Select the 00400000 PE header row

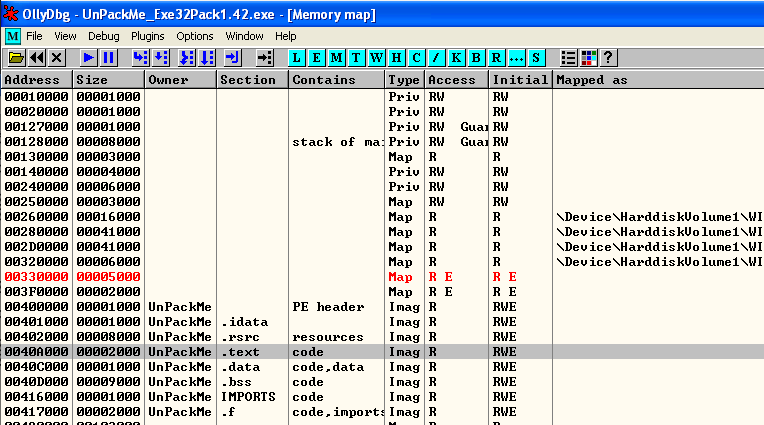pyautogui.click(x=382, y=307)
